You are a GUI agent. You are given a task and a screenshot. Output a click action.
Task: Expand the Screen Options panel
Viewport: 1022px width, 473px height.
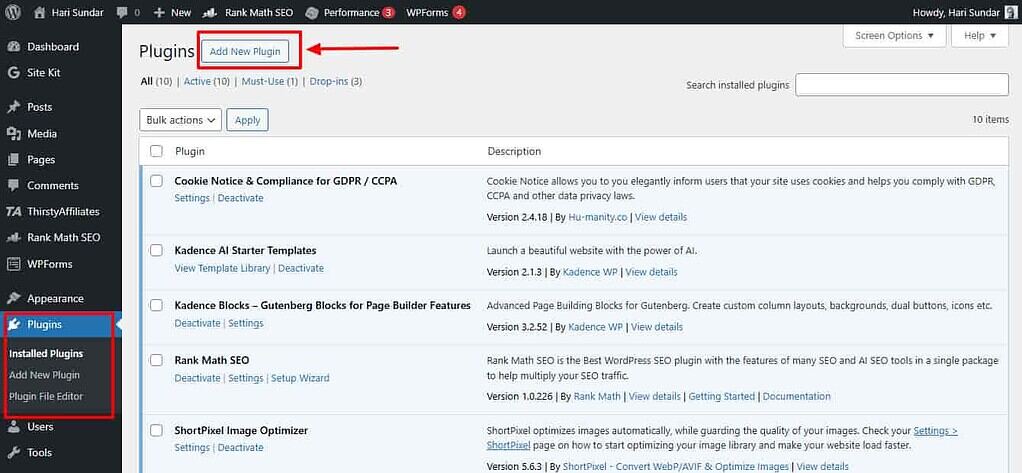(x=895, y=36)
